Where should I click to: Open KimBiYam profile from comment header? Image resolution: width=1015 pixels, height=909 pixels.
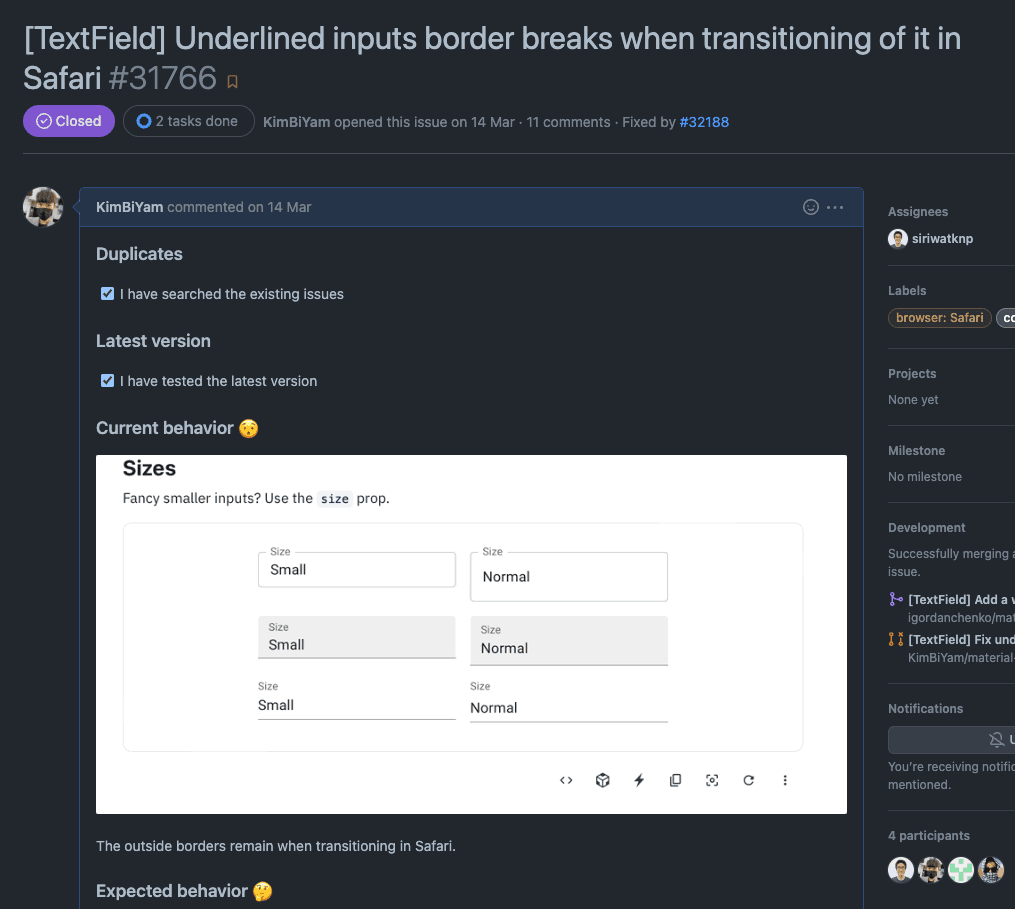pyautogui.click(x=130, y=207)
